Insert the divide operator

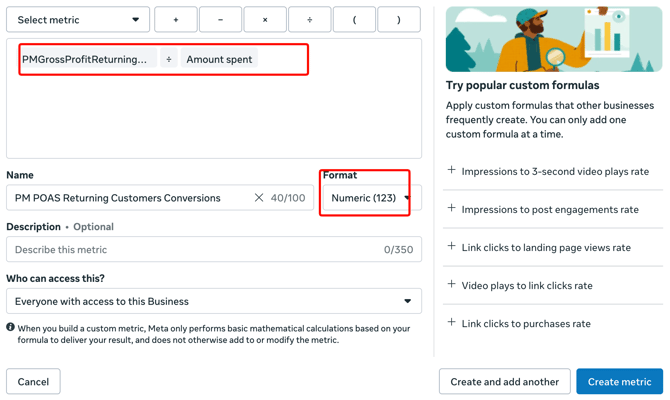(310, 20)
